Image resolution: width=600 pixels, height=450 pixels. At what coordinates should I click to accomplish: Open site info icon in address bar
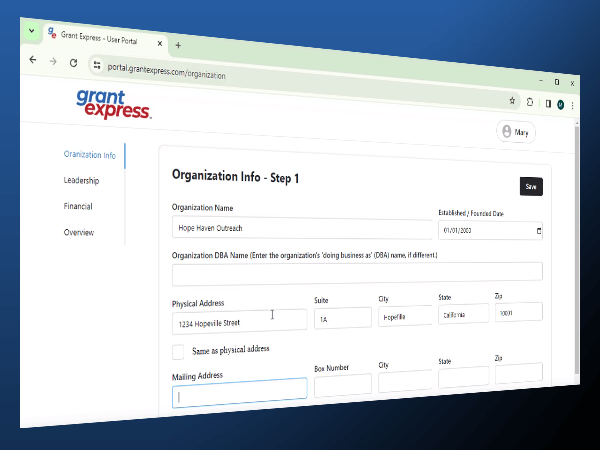[97, 65]
